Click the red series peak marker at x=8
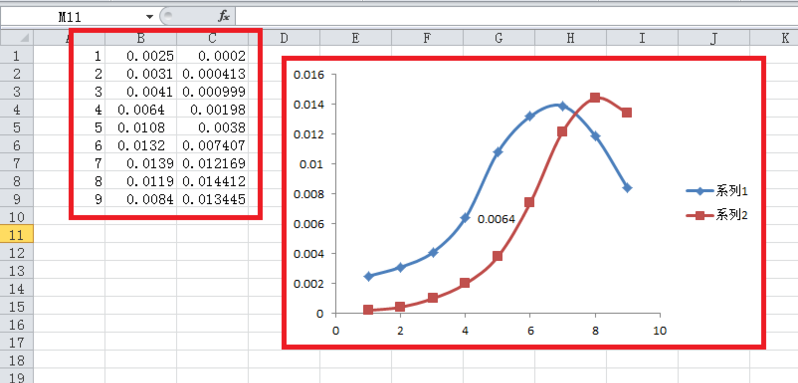The width and height of the screenshot is (798, 383). point(595,98)
